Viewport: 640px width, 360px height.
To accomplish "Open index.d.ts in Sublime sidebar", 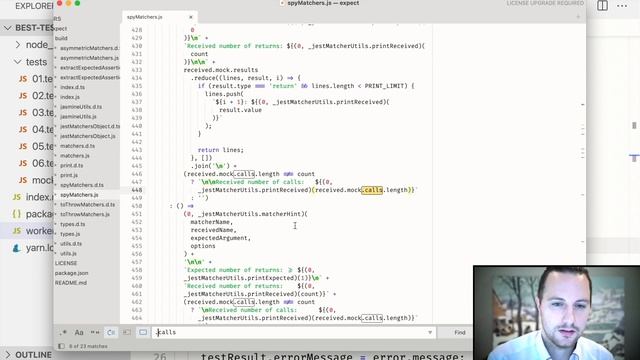I will tap(73, 87).
